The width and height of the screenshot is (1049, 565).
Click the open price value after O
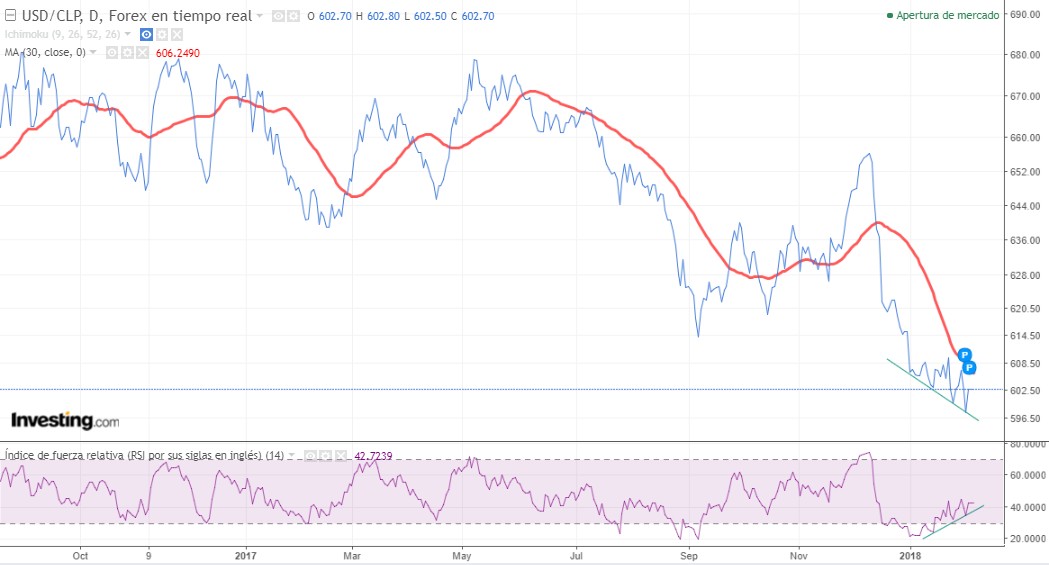point(335,16)
